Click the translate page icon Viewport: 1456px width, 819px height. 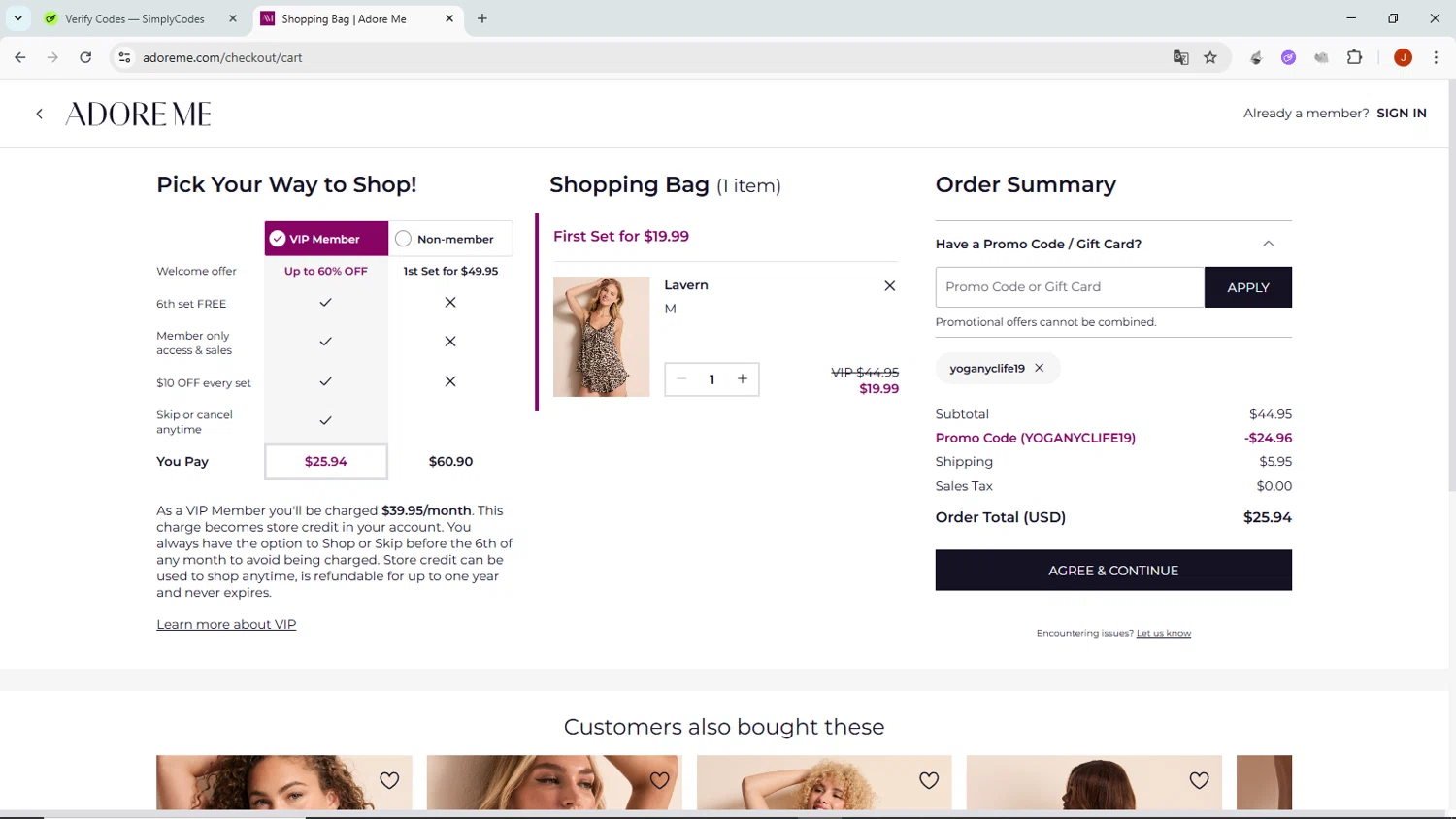pos(1180,57)
